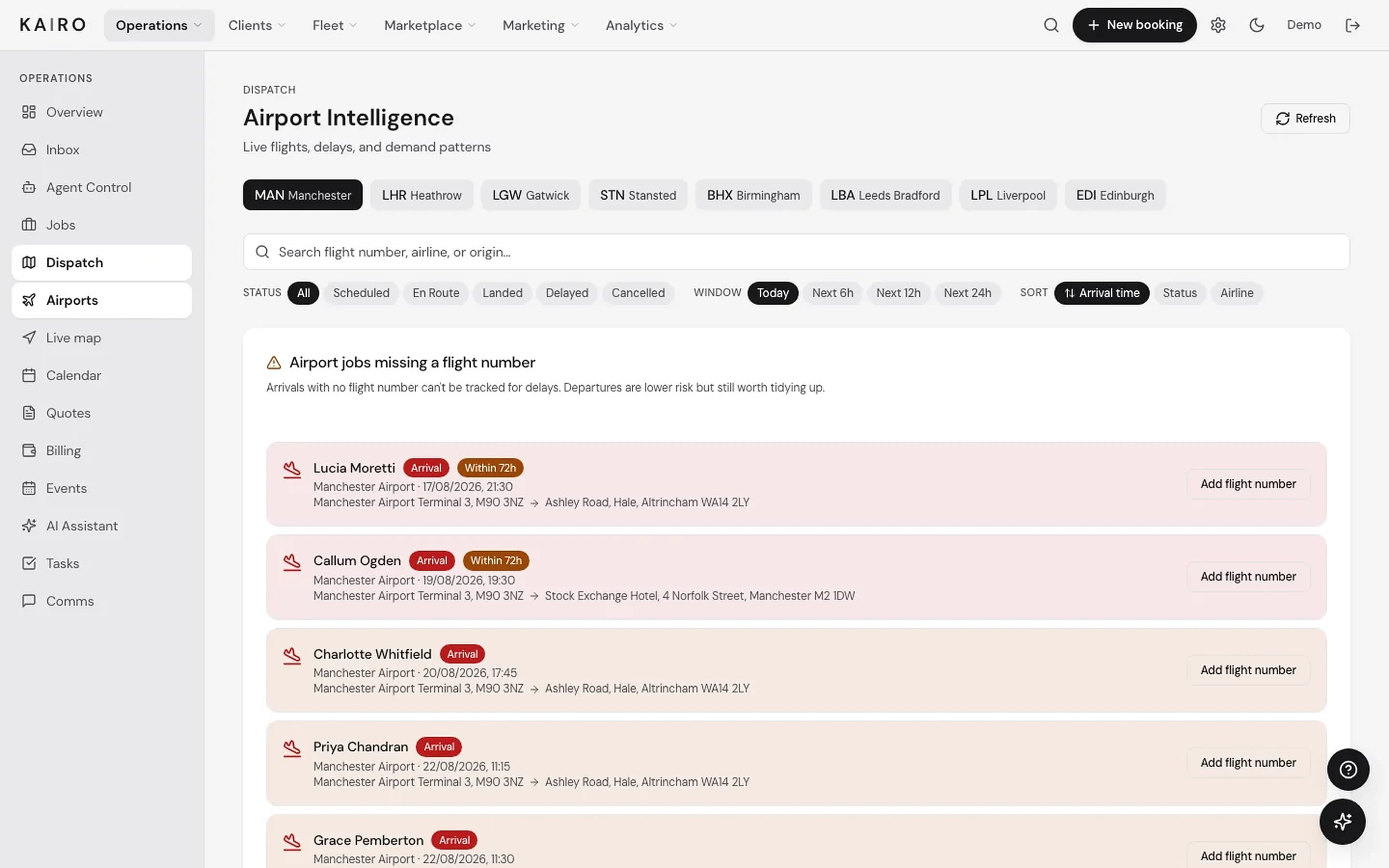
Task: Open AI Assistant in the sidebar
Action: coord(102,526)
